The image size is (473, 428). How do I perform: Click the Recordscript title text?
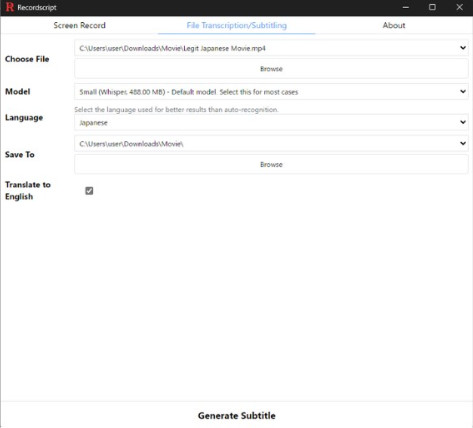37,7
